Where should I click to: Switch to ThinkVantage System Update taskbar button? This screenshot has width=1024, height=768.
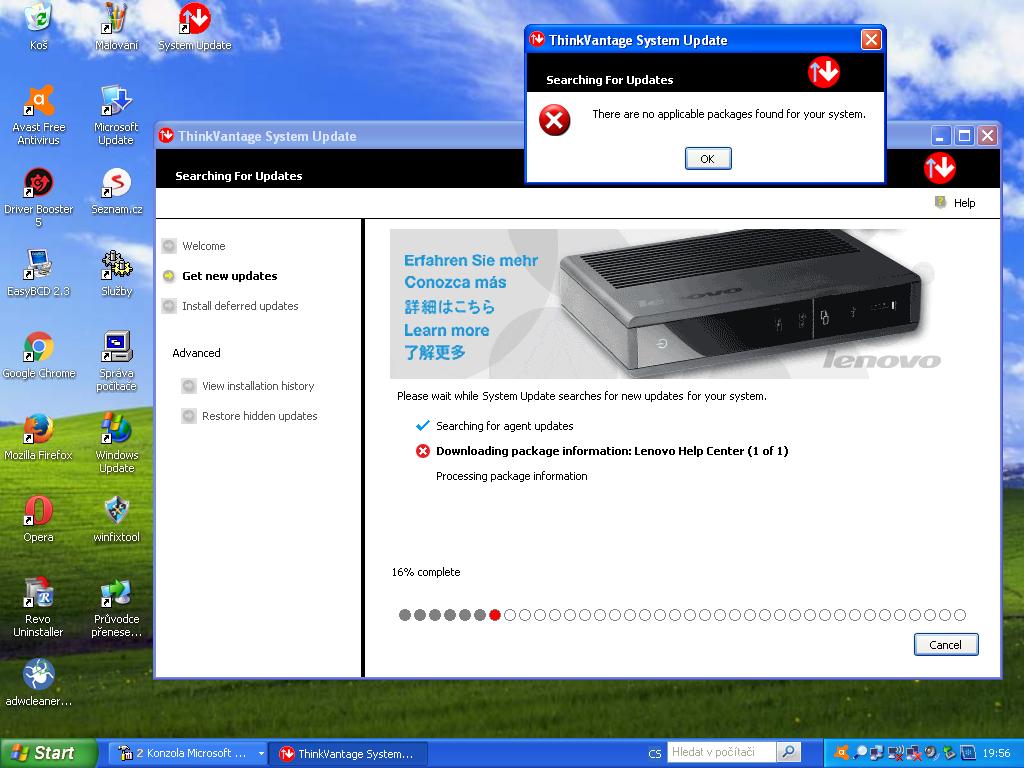pyautogui.click(x=349, y=754)
